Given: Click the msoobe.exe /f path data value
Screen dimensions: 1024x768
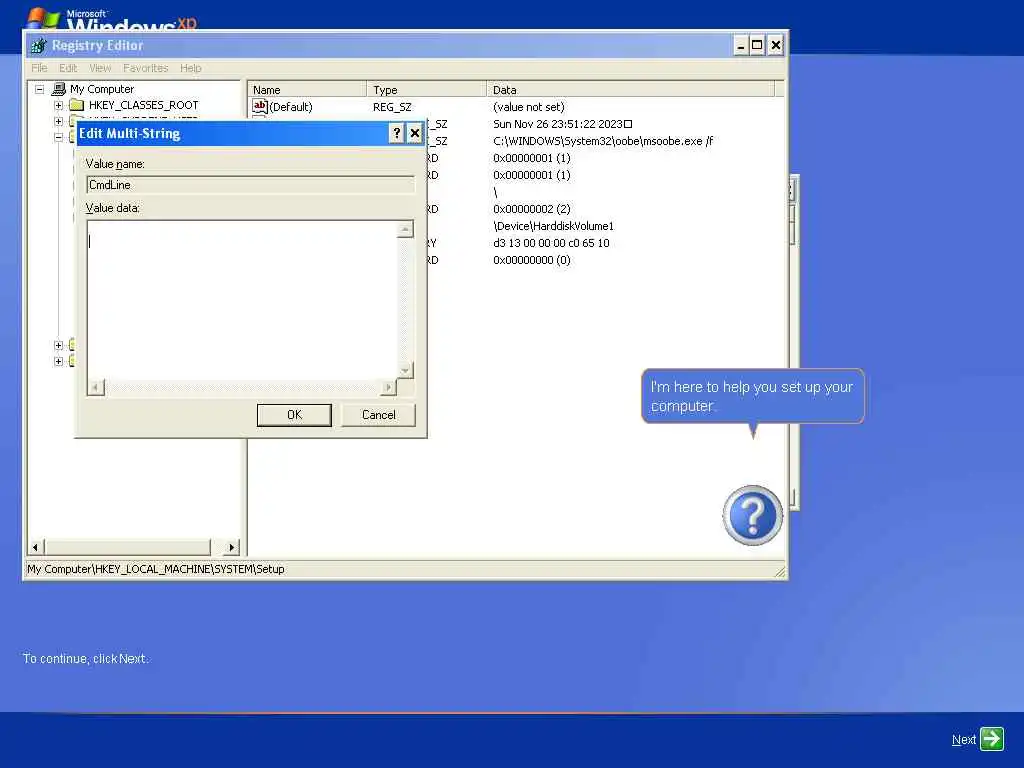Looking at the screenshot, I should click(603, 141).
